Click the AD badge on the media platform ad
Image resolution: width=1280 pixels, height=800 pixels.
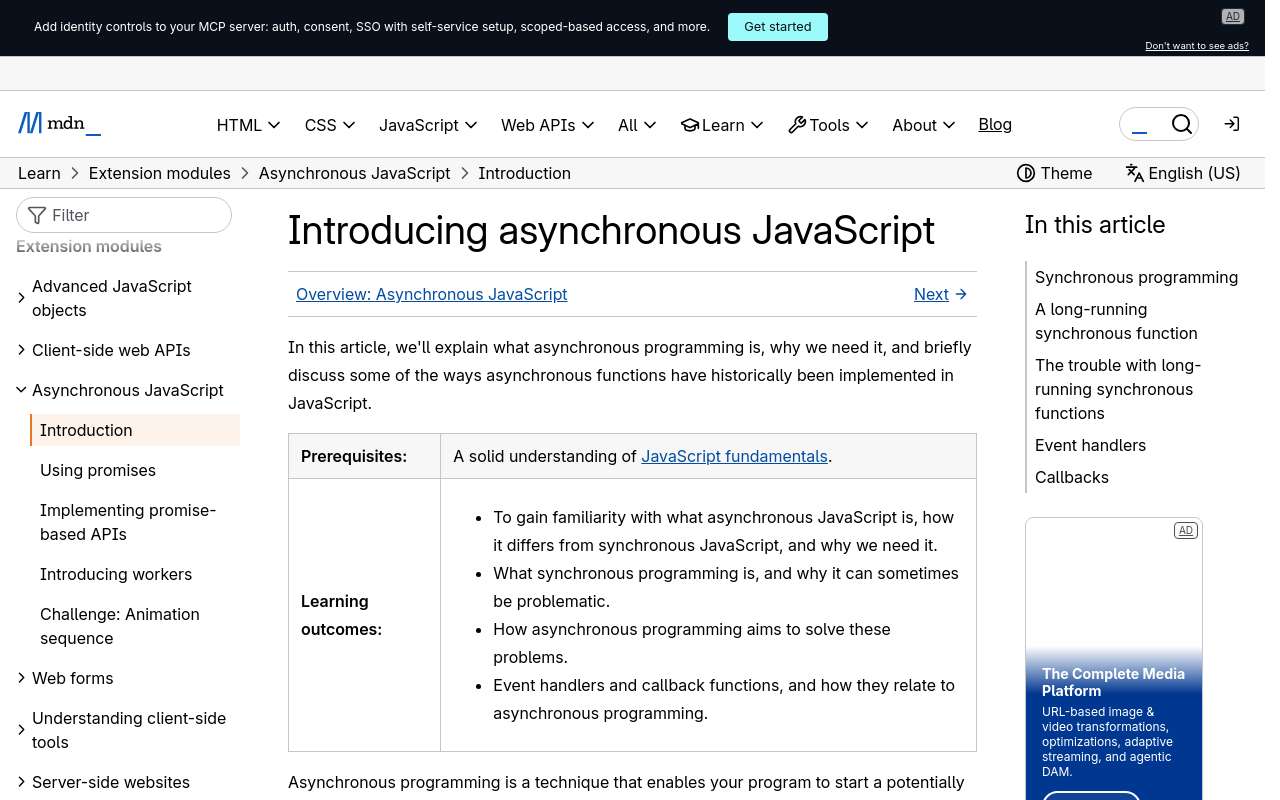coord(1186,531)
